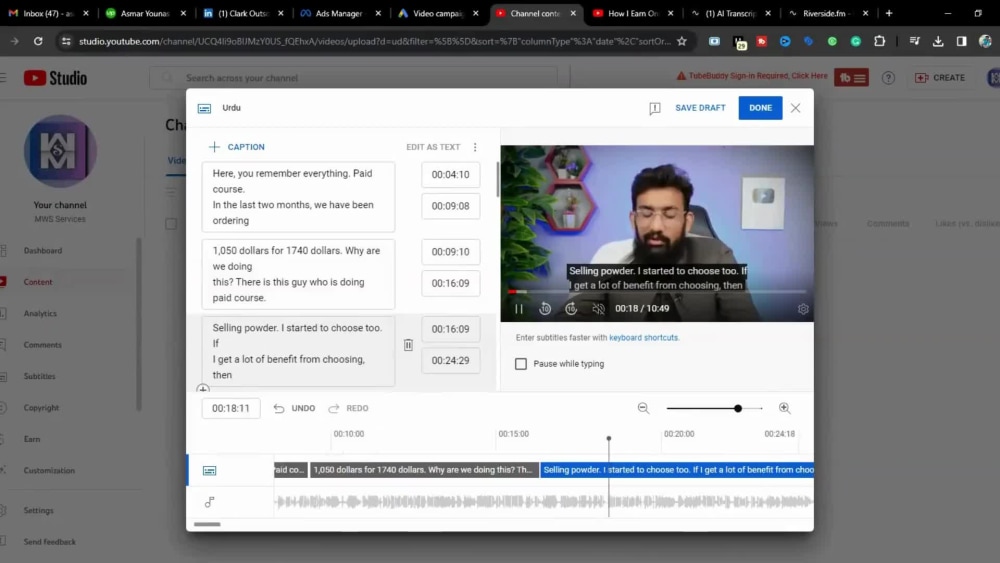Open Customization in Studio sidebar
Viewport: 1000px width, 563px height.
[x=49, y=471]
